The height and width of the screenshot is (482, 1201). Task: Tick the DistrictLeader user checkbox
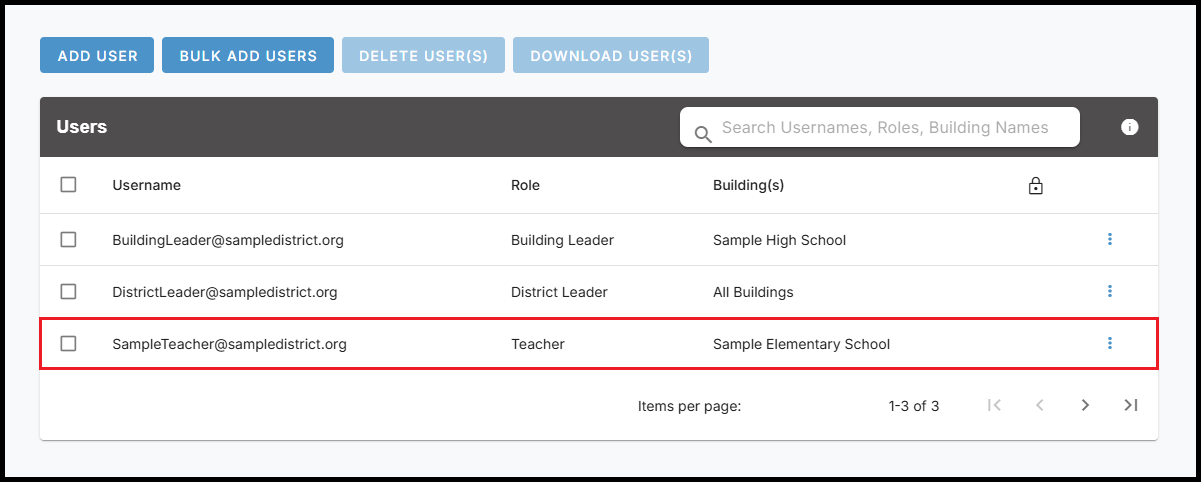[68, 292]
